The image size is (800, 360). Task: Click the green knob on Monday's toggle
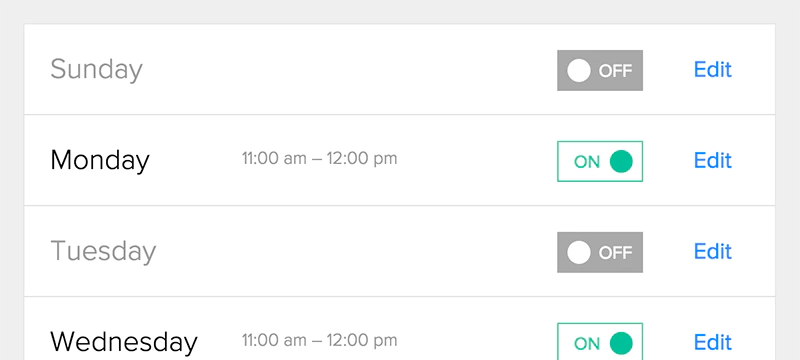(x=621, y=161)
